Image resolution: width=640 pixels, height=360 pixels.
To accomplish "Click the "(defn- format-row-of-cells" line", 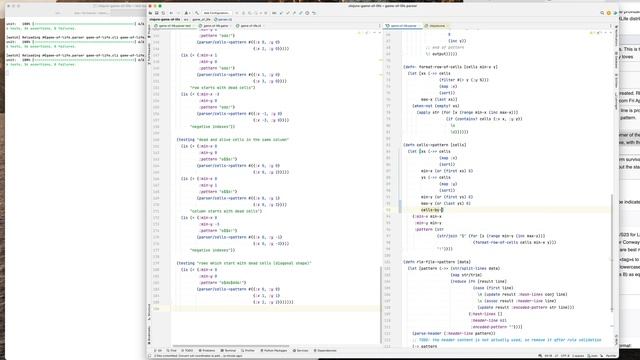I will (450, 67).
